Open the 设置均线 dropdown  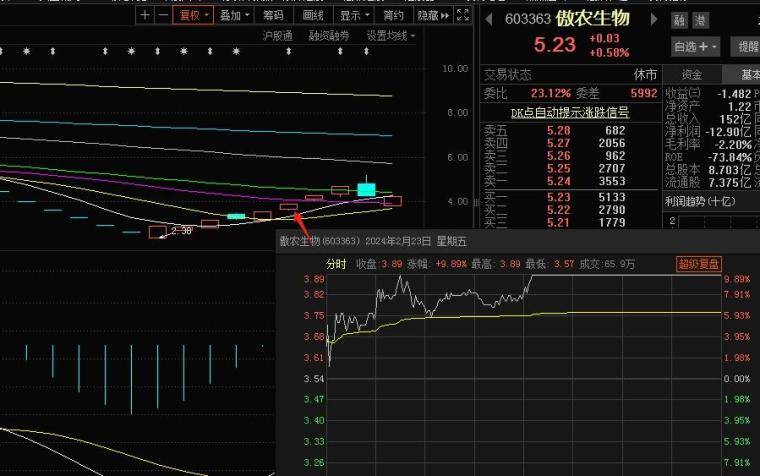coord(391,36)
